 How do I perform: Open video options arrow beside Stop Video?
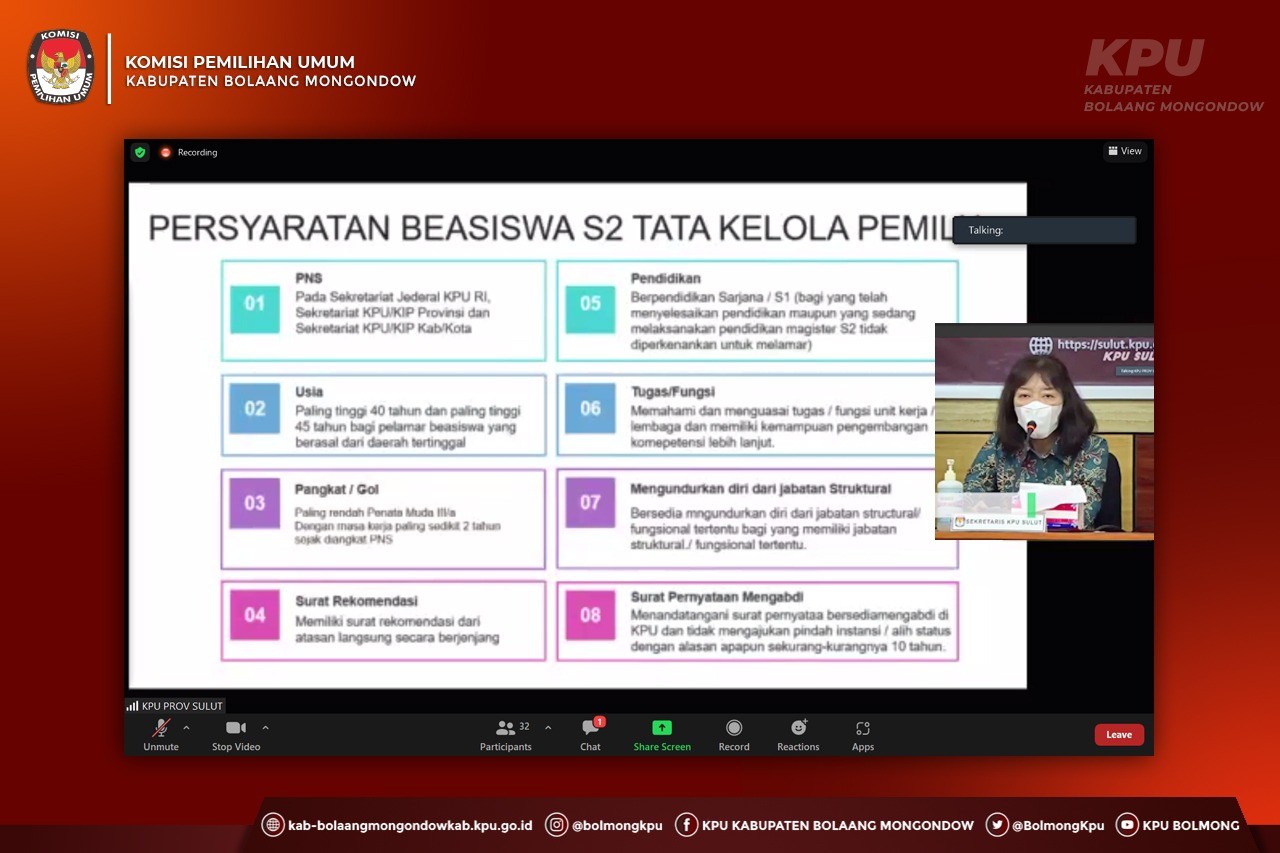[265, 728]
